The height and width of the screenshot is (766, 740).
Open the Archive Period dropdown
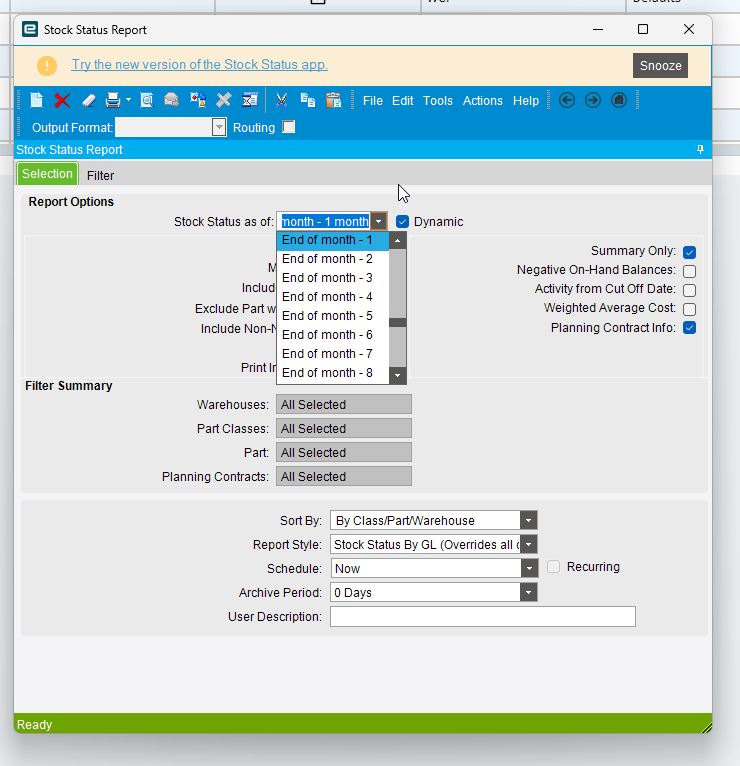tap(529, 592)
